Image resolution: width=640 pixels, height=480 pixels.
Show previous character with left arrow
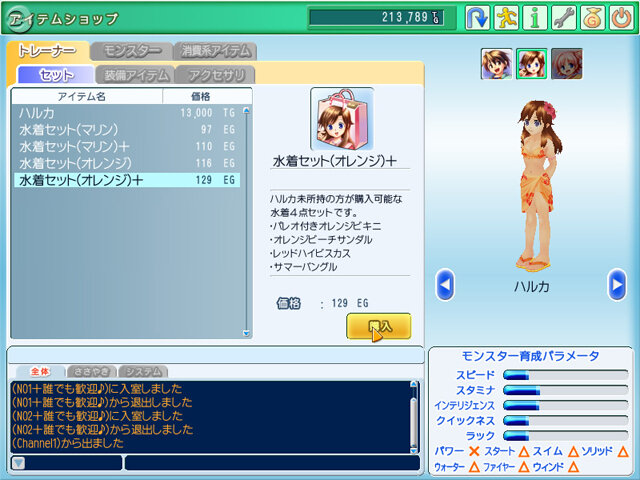pos(445,285)
